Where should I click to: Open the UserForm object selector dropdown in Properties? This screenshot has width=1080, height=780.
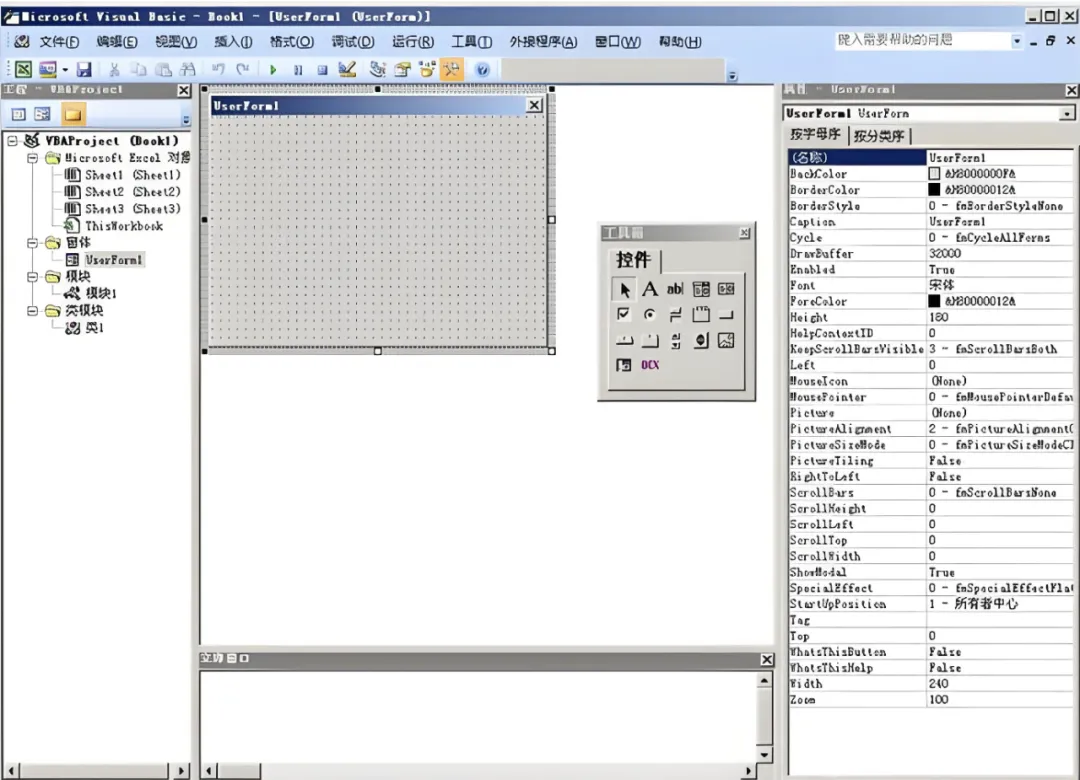point(1067,114)
